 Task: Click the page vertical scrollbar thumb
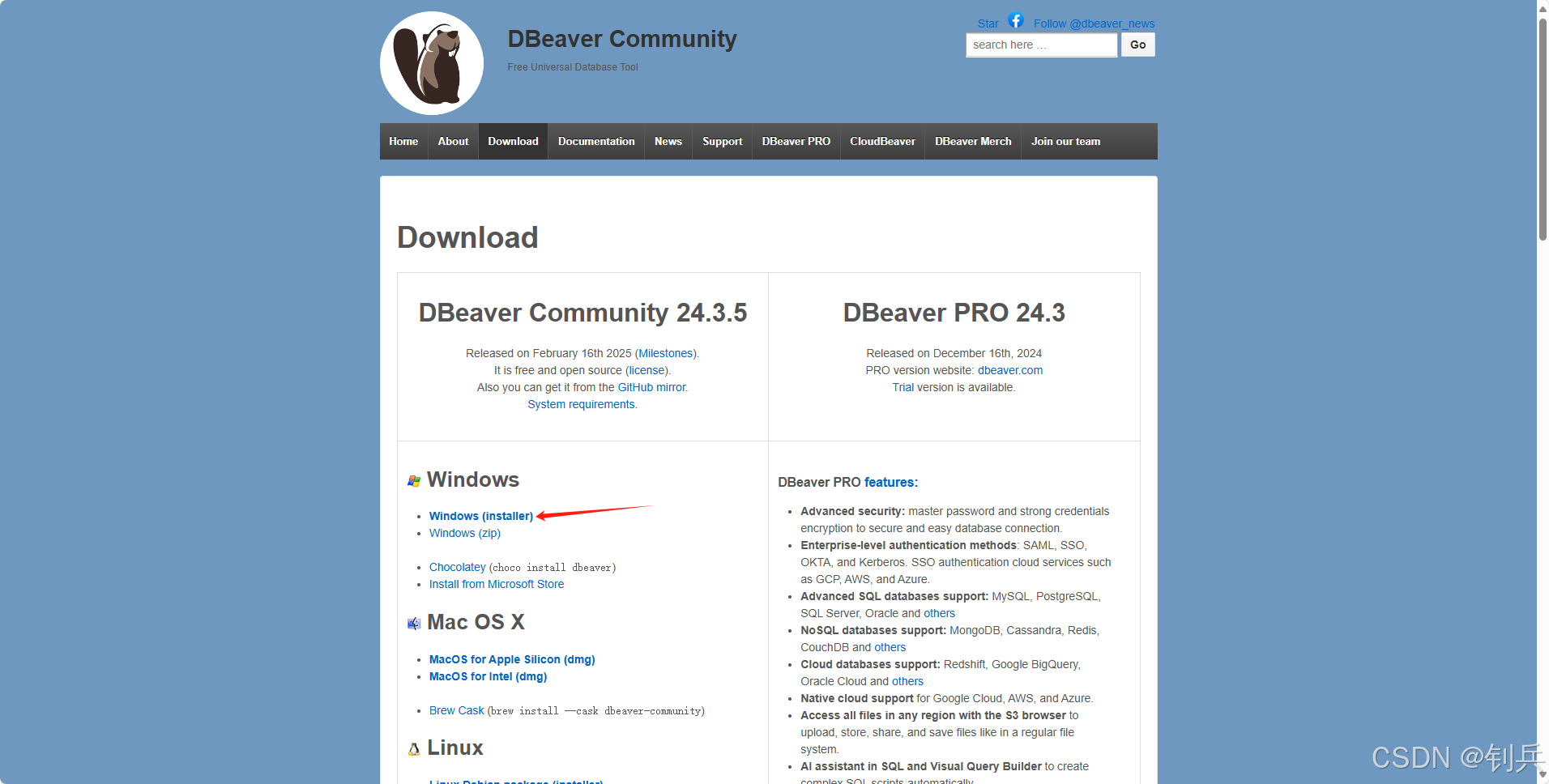coord(1543,130)
